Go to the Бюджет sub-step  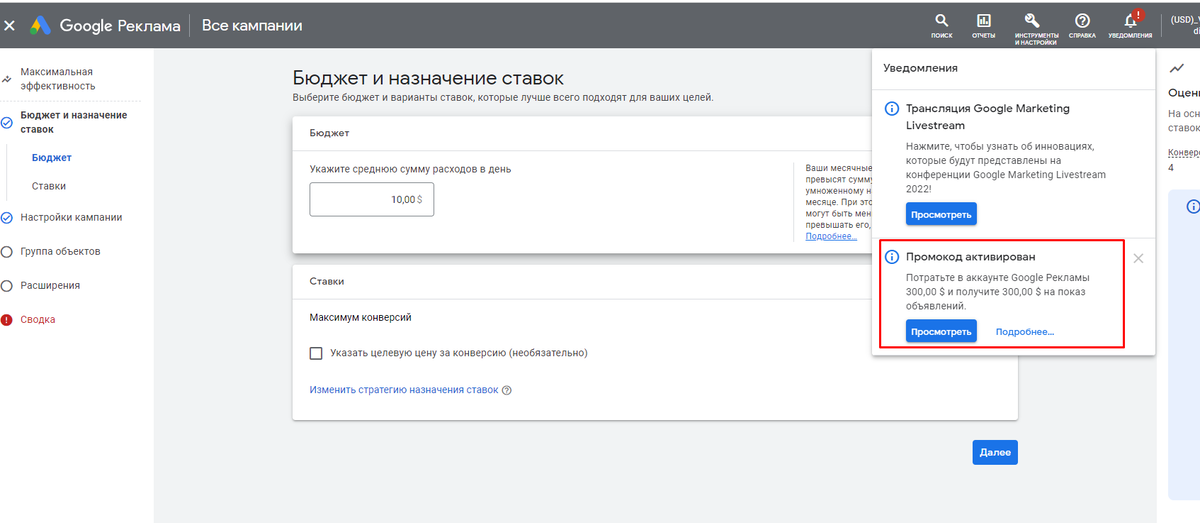point(51,157)
